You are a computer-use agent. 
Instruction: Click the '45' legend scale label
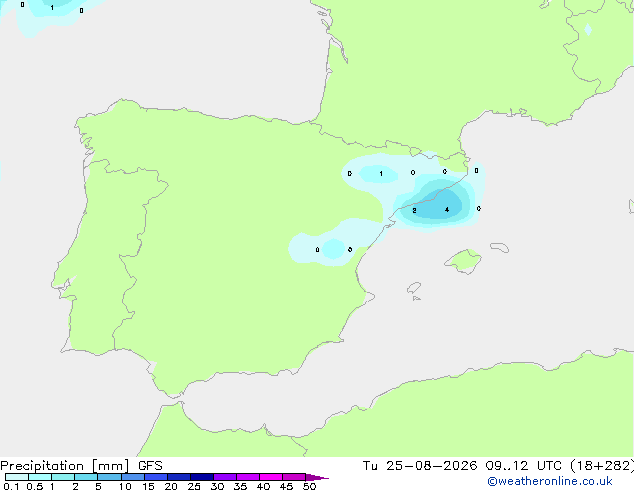tap(286, 486)
